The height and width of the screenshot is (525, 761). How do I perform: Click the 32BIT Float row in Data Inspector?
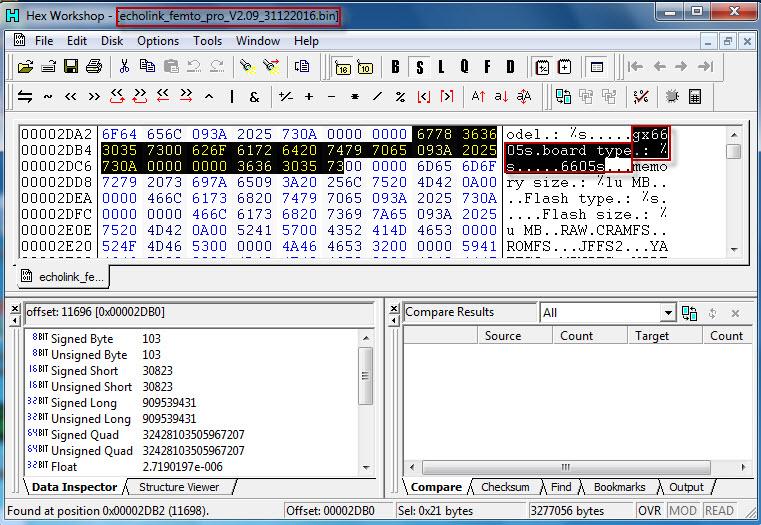point(192,467)
